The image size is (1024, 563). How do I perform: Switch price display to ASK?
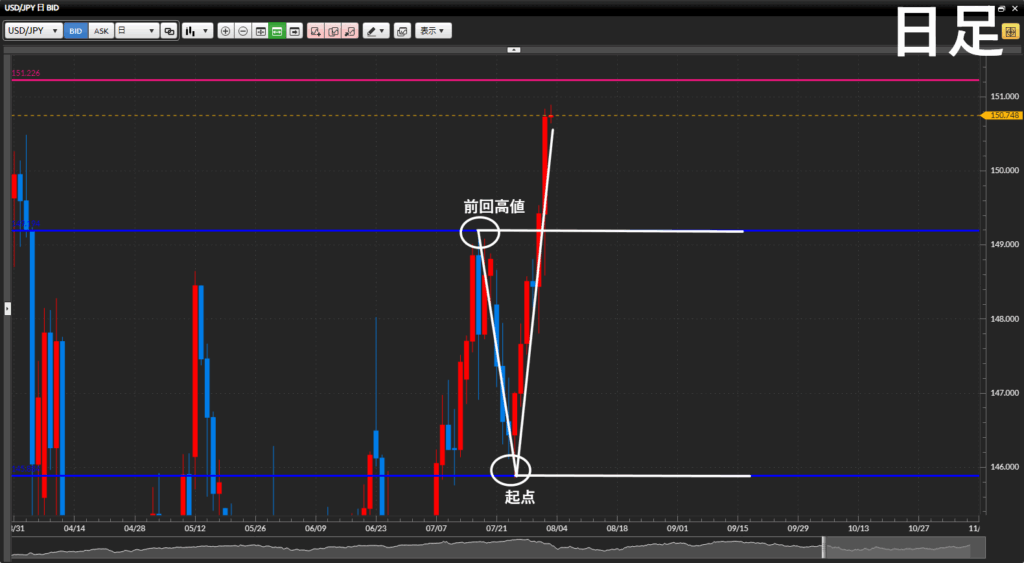coord(101,31)
